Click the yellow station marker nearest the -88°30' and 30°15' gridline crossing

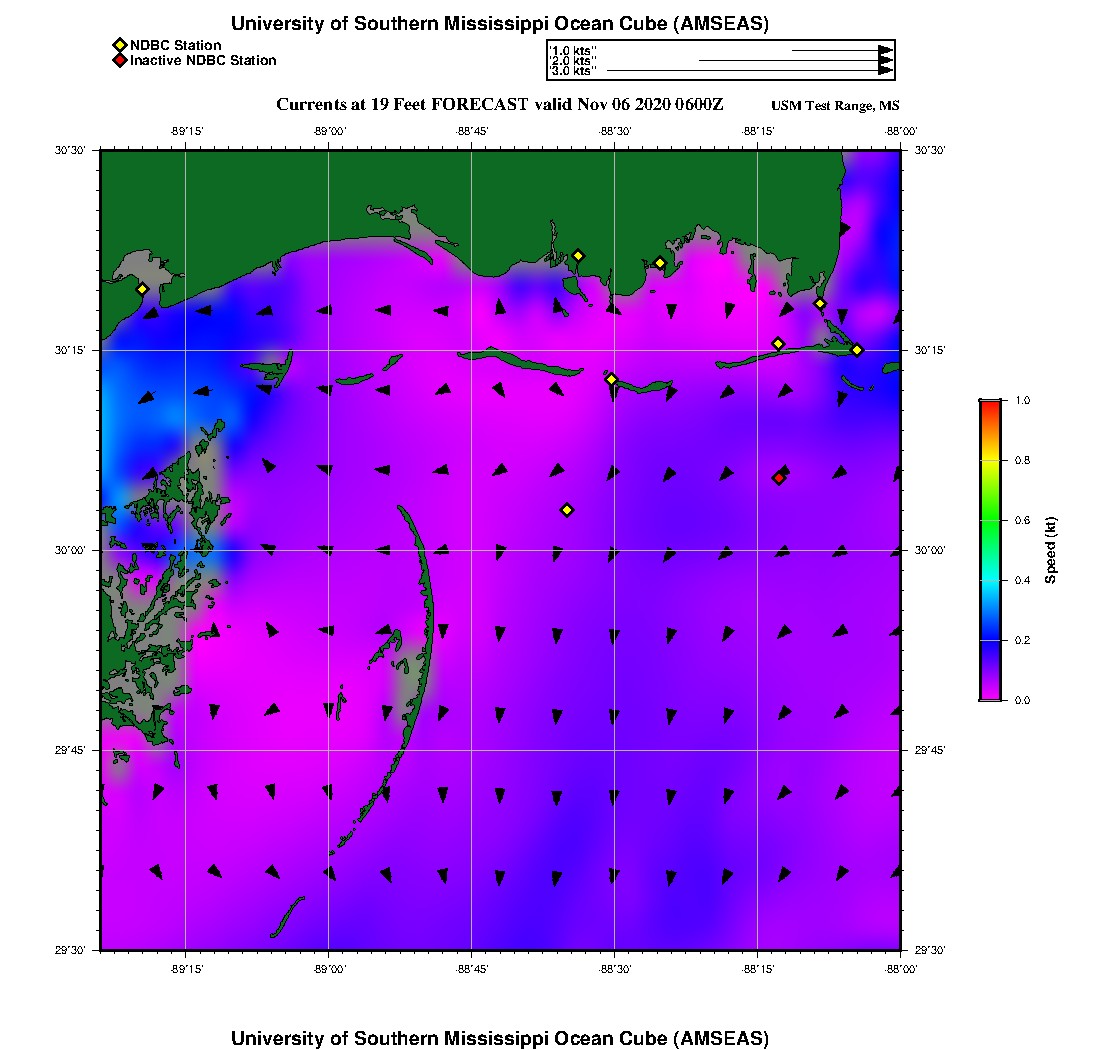tap(612, 379)
